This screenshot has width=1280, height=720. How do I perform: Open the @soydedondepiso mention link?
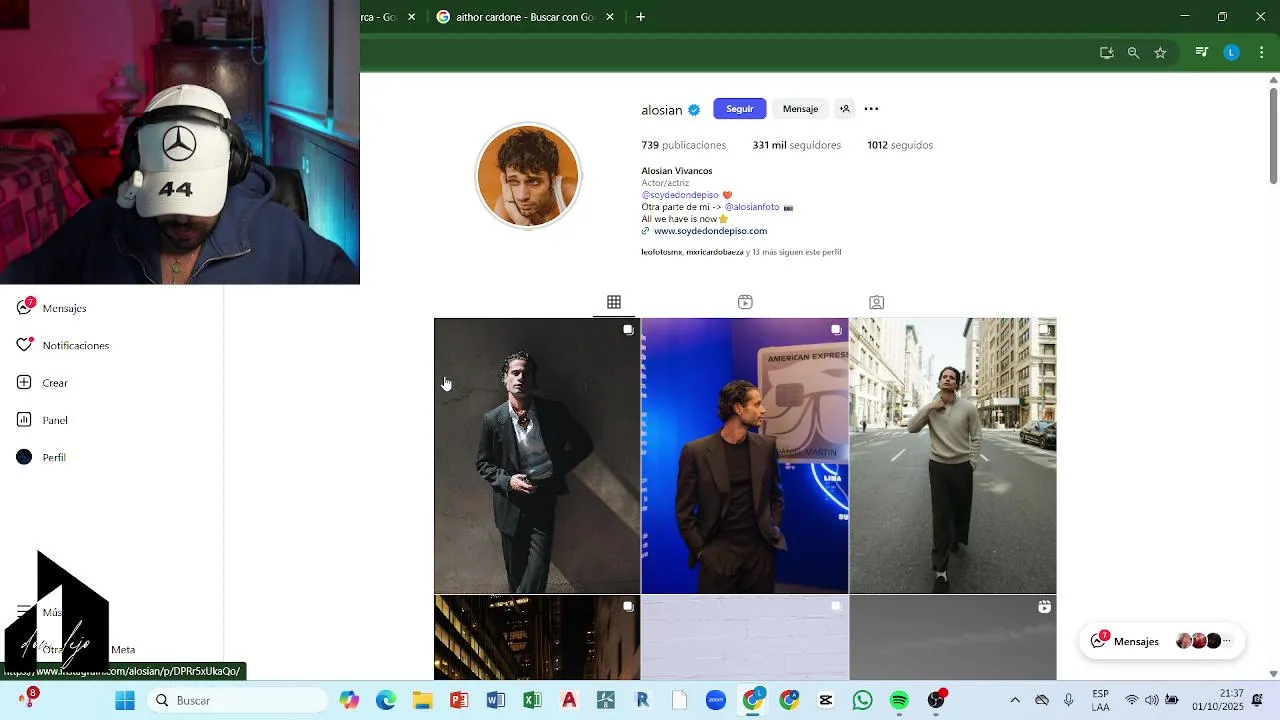click(x=680, y=195)
